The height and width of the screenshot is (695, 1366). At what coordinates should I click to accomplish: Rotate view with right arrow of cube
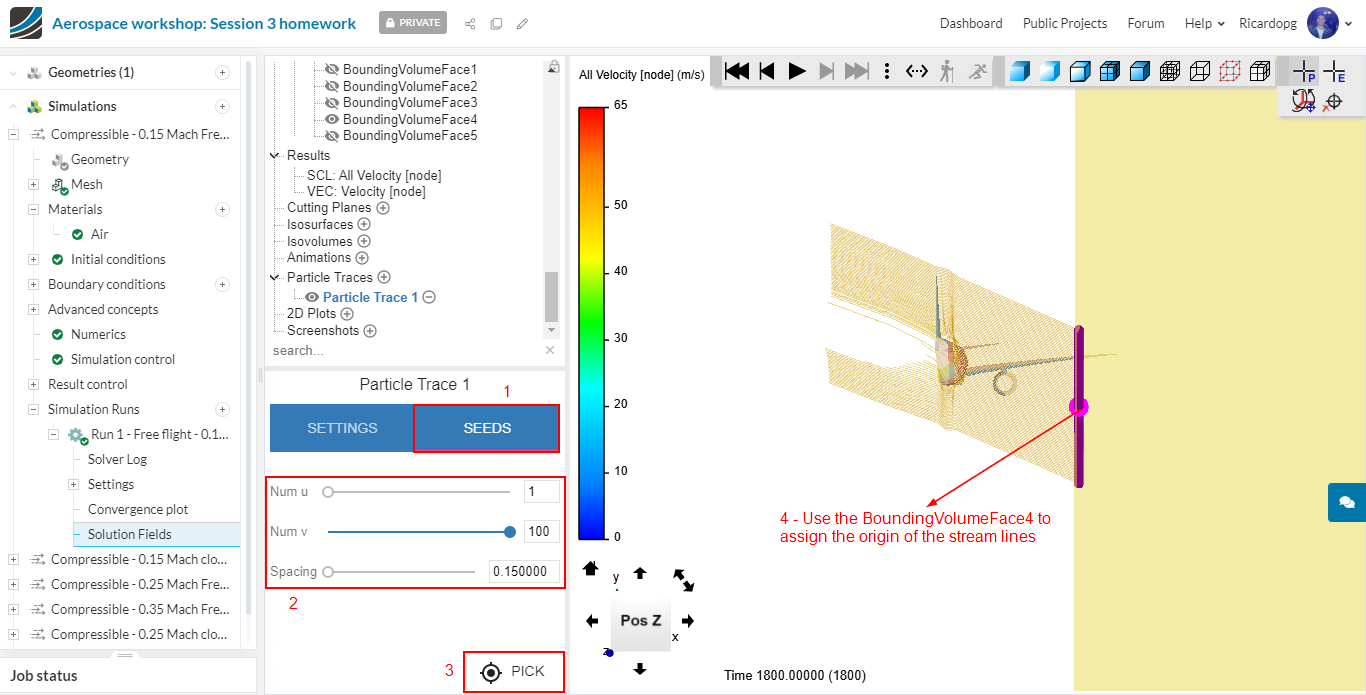pos(688,621)
